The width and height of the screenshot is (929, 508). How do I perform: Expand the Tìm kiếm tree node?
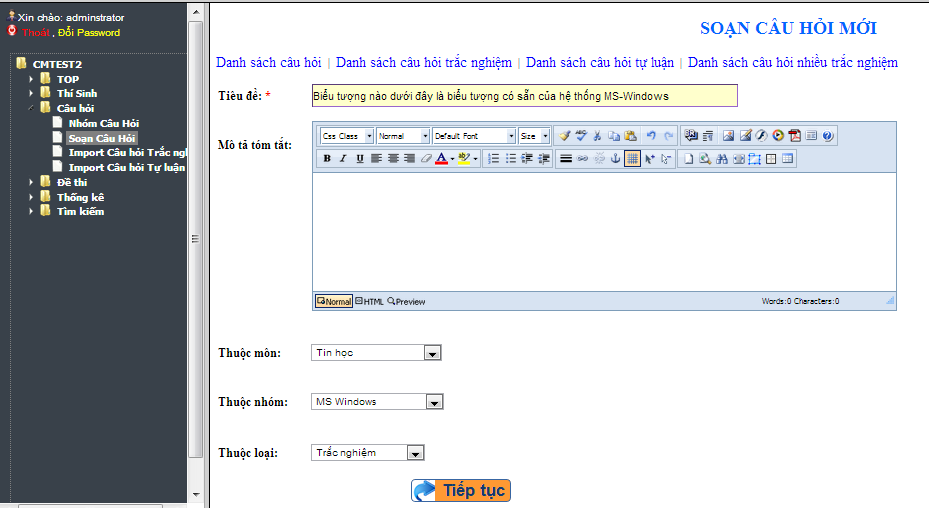(31, 211)
